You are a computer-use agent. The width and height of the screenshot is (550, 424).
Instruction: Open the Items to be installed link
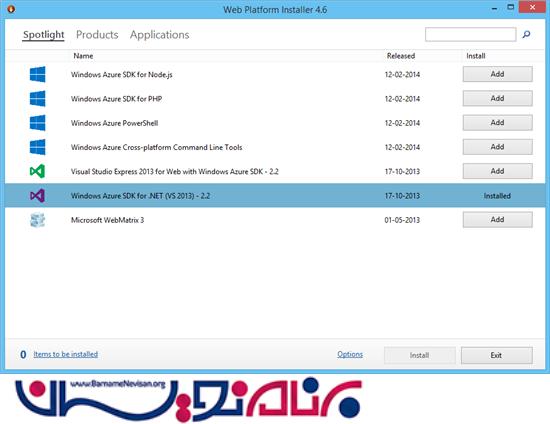(66, 354)
